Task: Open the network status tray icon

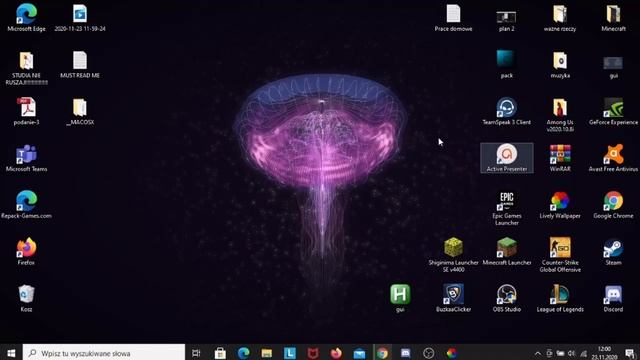Action: coord(584,353)
